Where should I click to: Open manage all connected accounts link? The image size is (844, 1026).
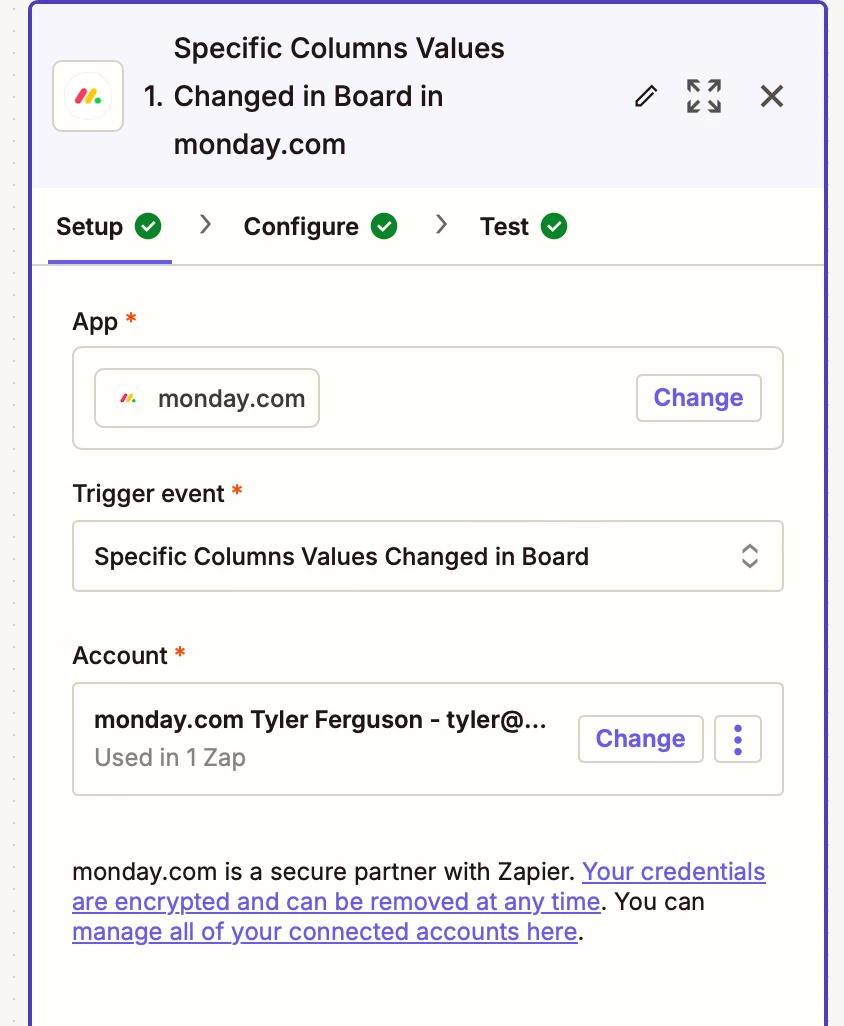(325, 932)
